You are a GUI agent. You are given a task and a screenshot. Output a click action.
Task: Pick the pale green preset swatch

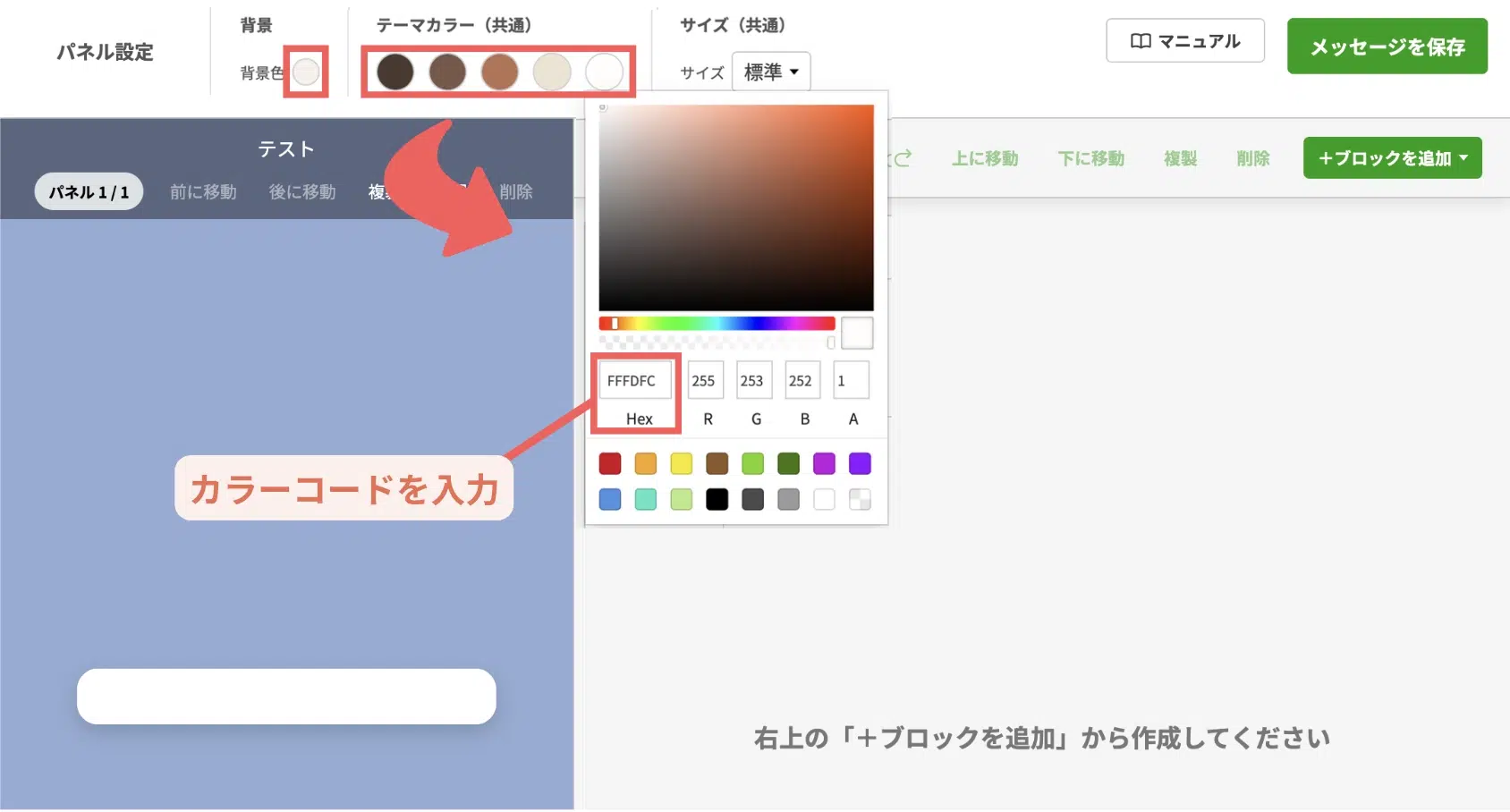(x=682, y=499)
